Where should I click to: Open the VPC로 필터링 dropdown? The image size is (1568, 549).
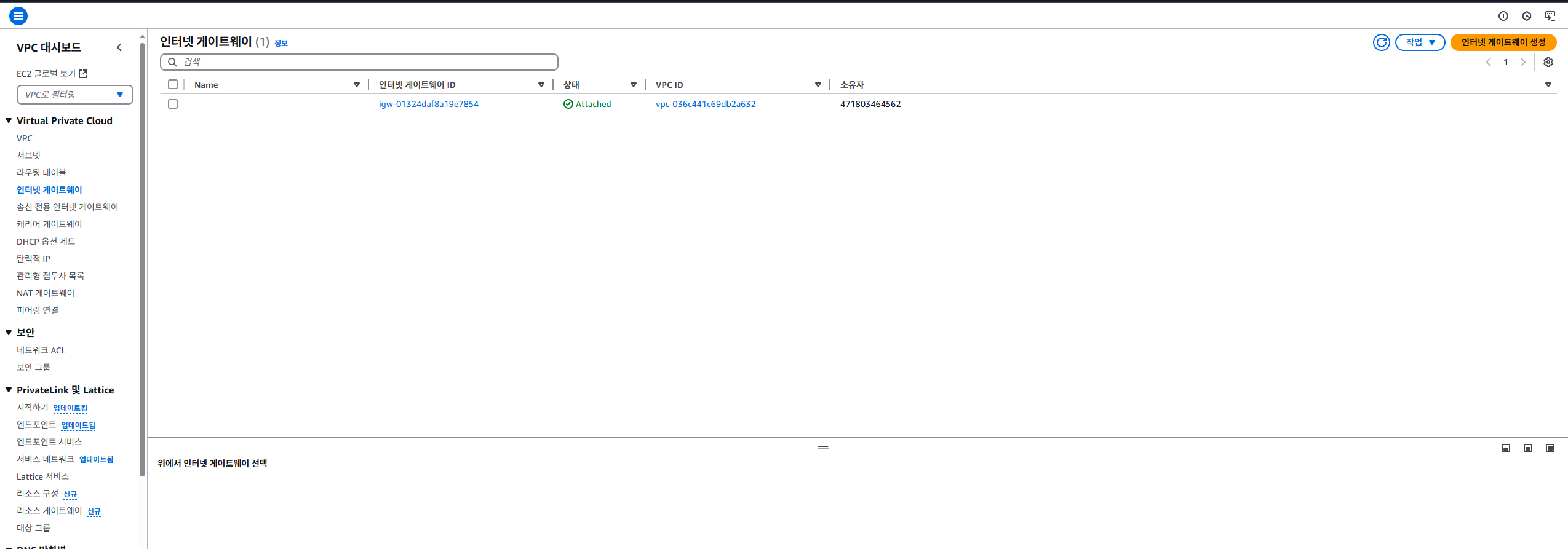pos(74,95)
